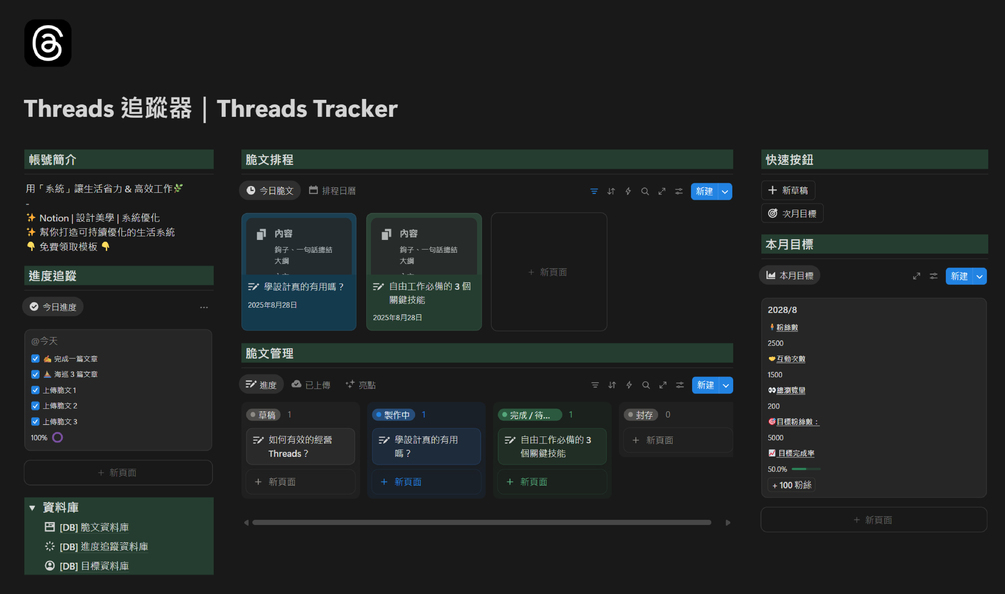Viewport: 1005px width, 594px height.
Task: Open three-dots menu beside 今日進度
Action: pos(204,307)
